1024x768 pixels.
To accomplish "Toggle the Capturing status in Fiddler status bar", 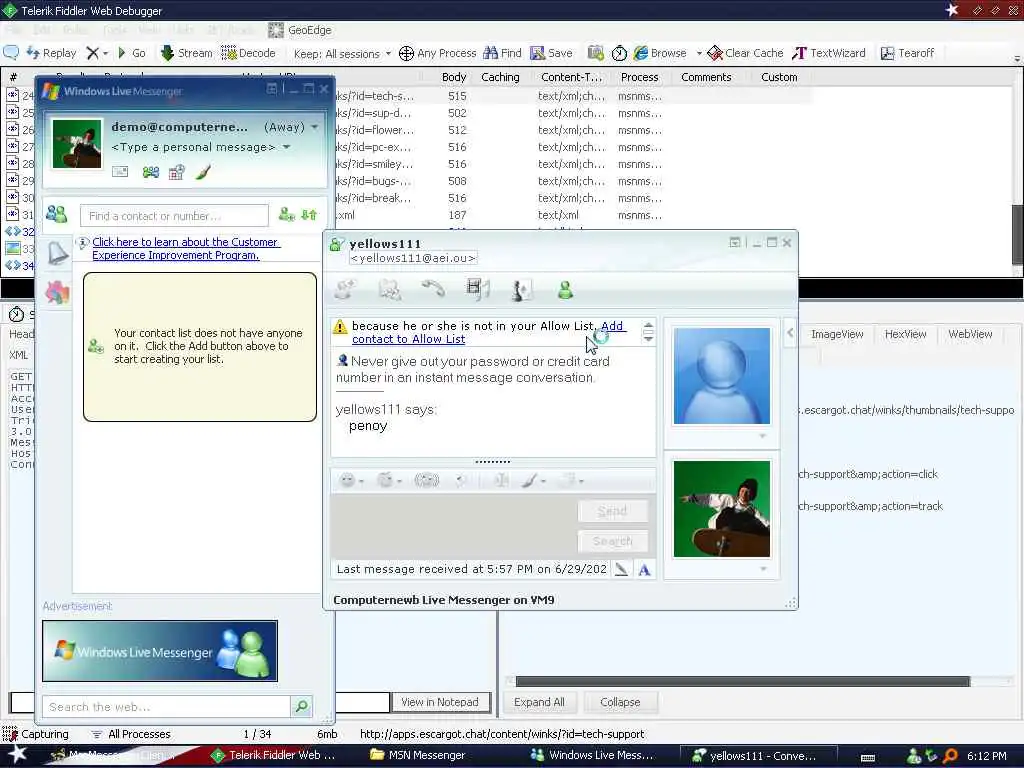I will 36,734.
